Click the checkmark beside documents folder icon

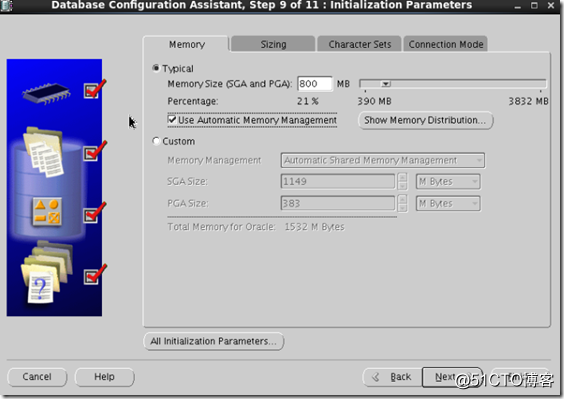point(94,151)
